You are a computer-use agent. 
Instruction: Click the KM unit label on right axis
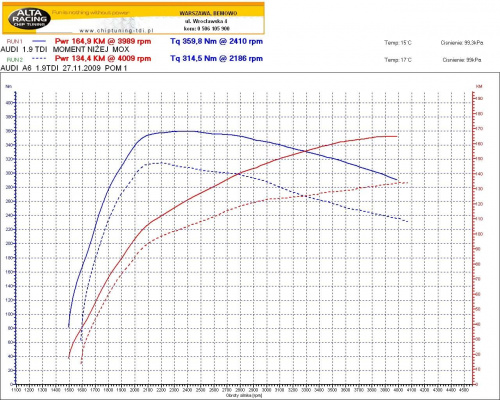point(479,86)
